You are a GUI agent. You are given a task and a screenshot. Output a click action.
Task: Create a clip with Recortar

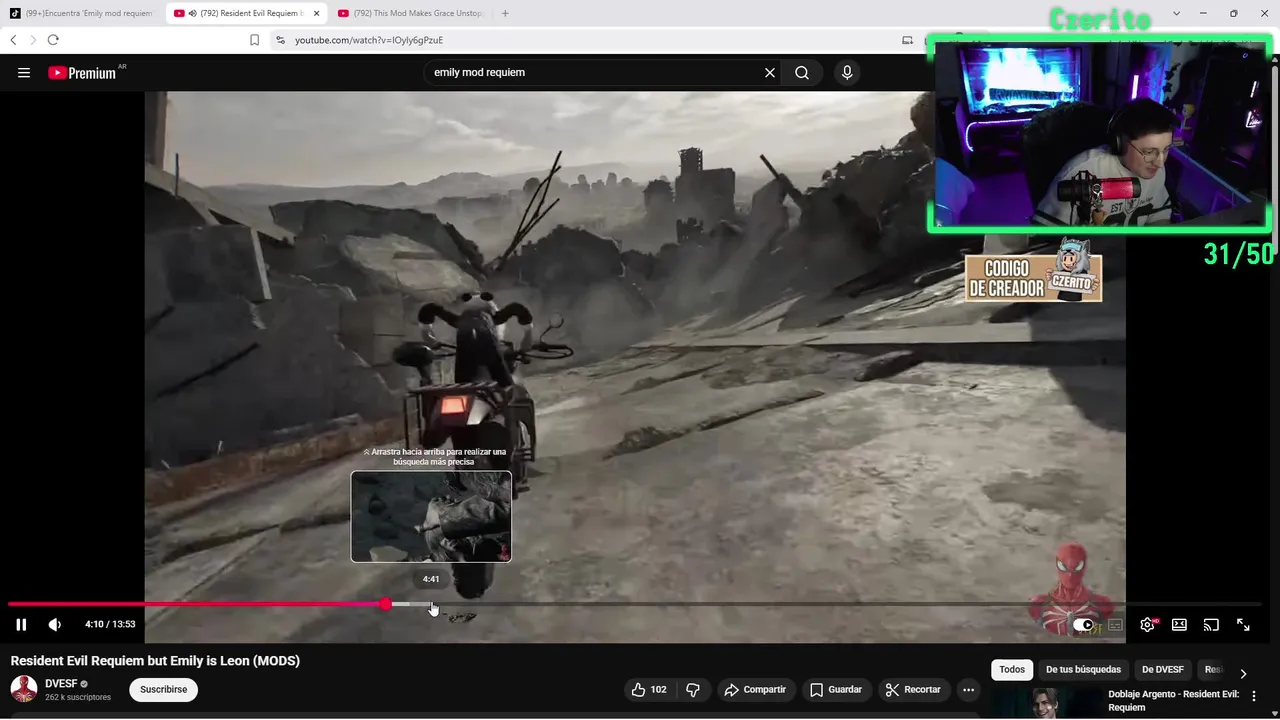[x=913, y=690]
